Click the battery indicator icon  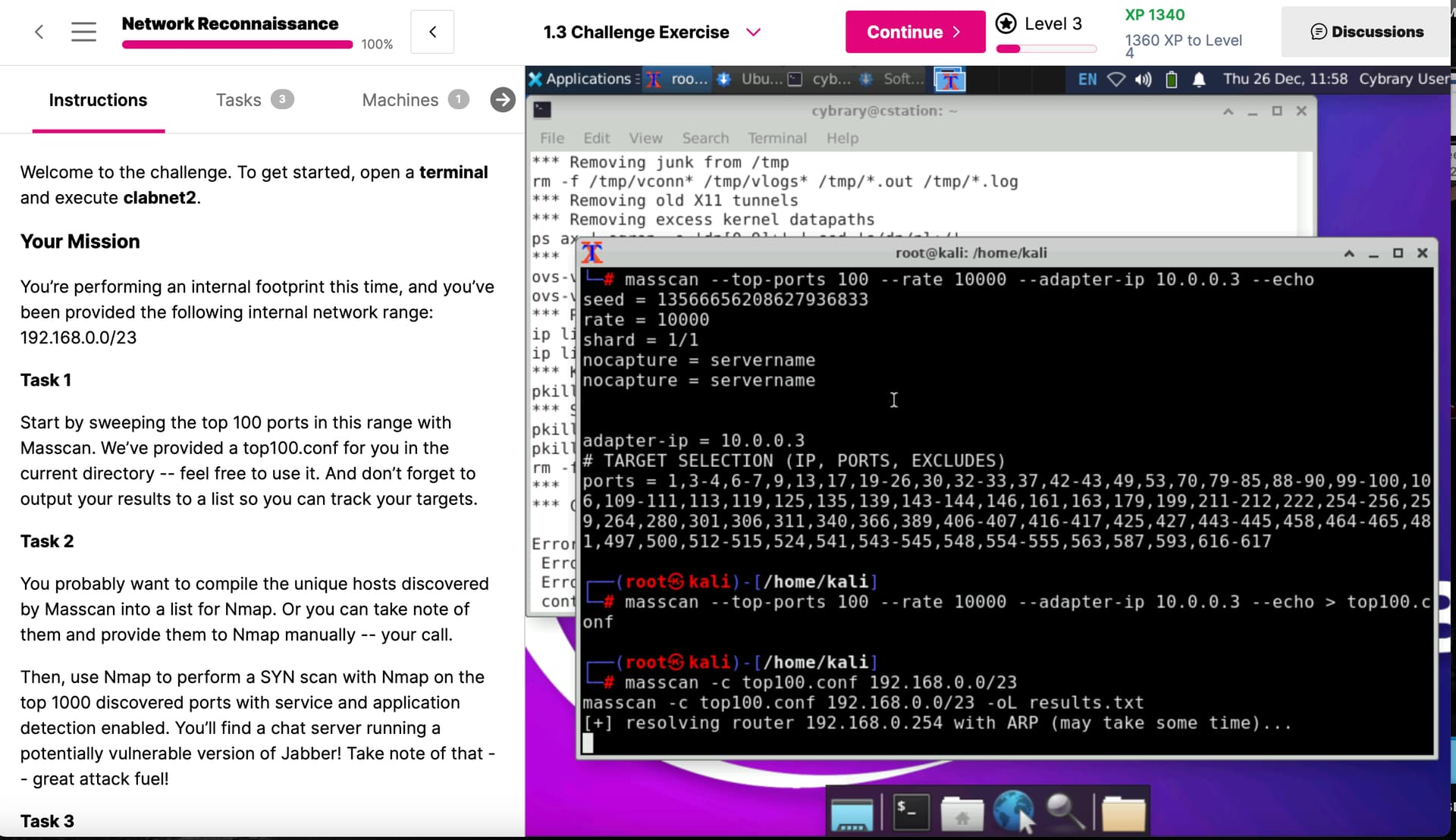(1171, 80)
